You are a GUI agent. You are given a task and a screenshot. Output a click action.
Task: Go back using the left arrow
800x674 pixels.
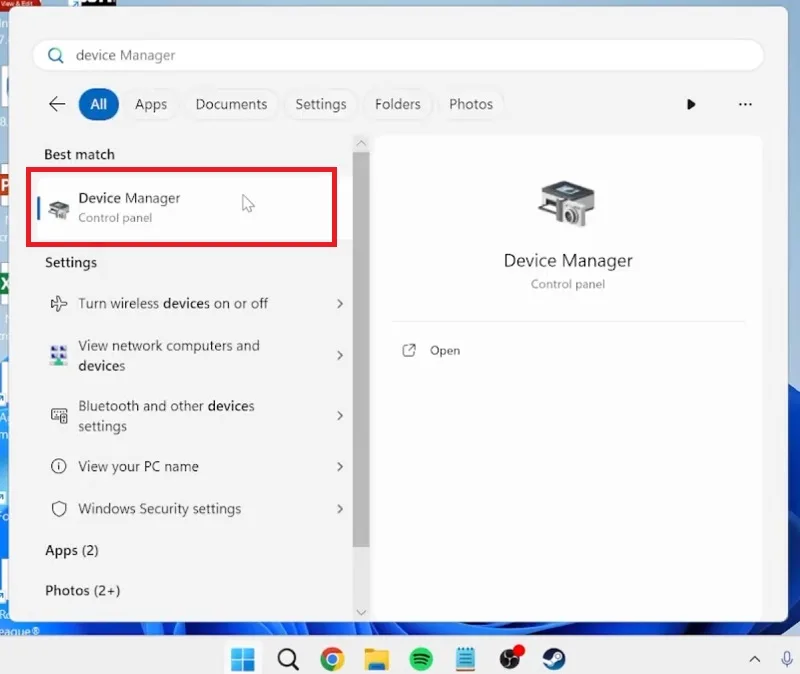click(57, 104)
